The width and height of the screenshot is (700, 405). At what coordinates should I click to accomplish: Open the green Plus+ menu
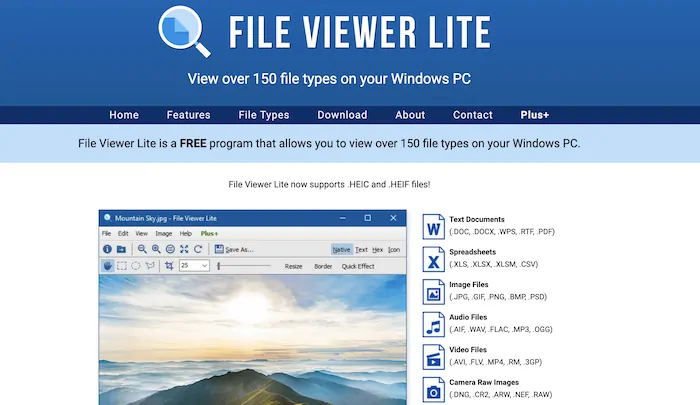click(209, 234)
